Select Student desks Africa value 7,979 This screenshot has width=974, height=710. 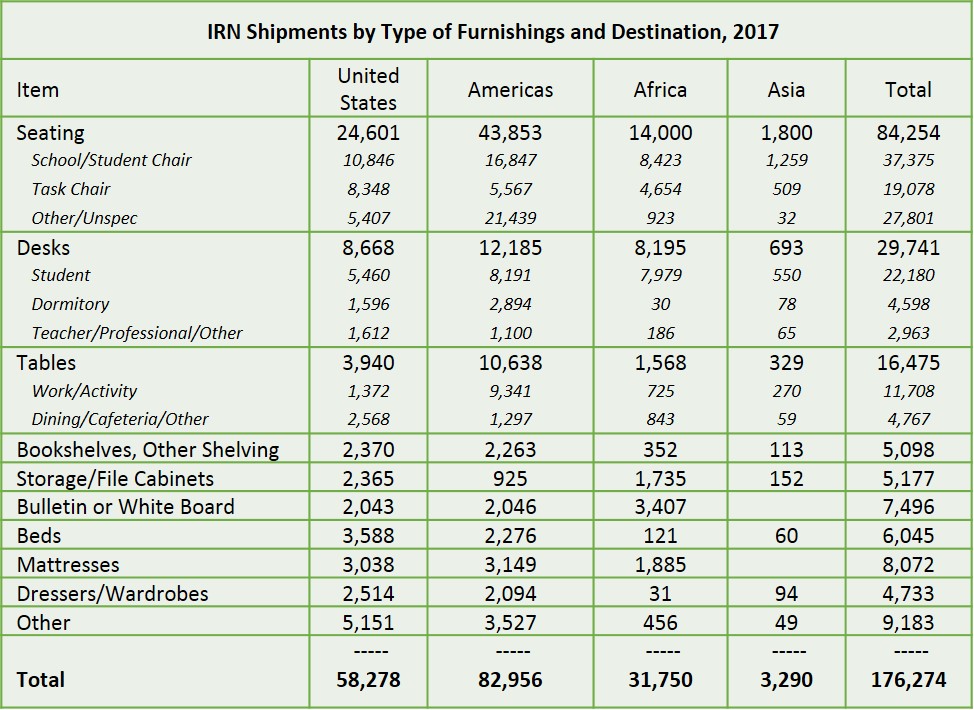660,275
